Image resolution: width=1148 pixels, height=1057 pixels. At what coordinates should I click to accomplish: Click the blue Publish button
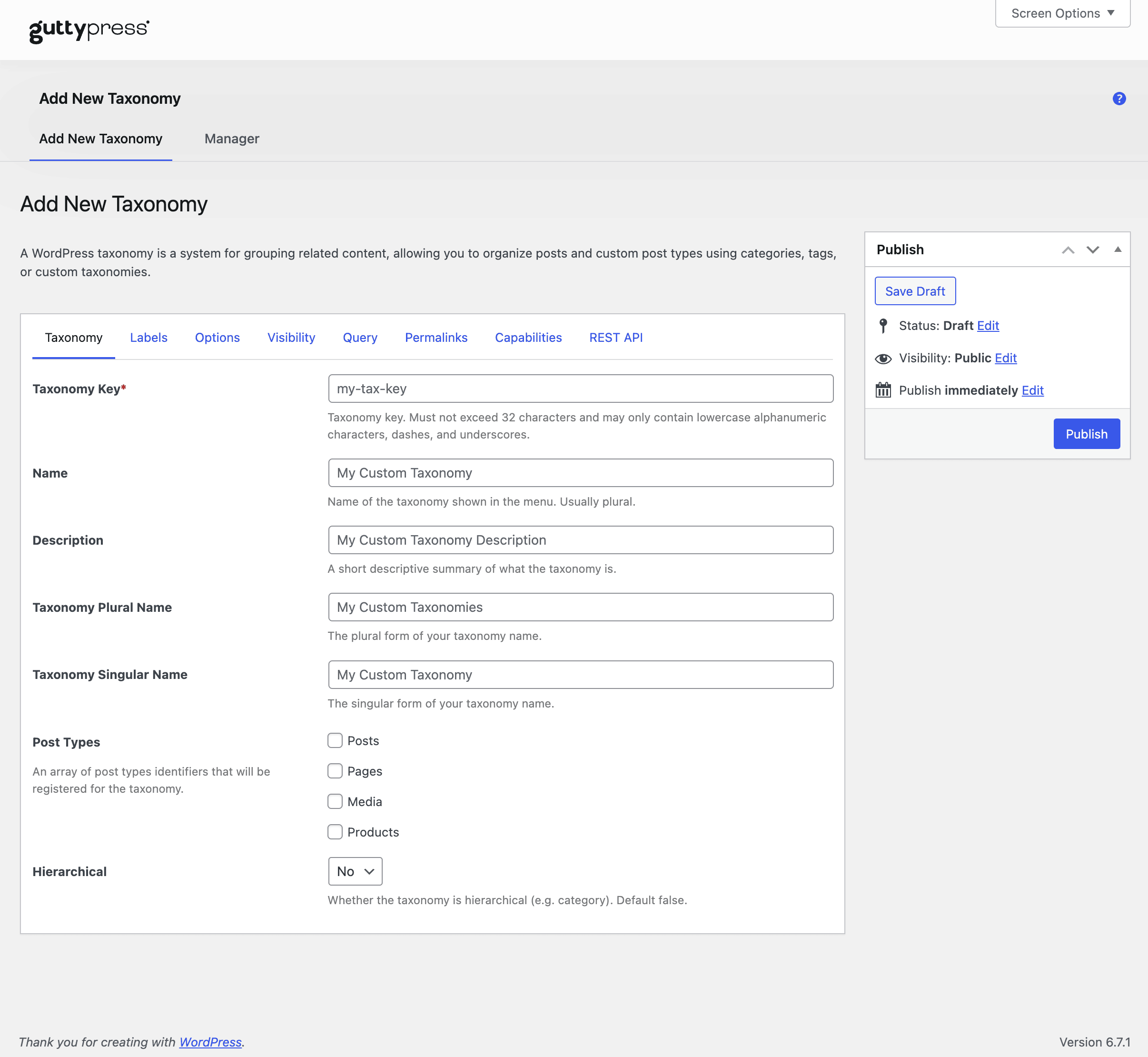click(x=1086, y=434)
